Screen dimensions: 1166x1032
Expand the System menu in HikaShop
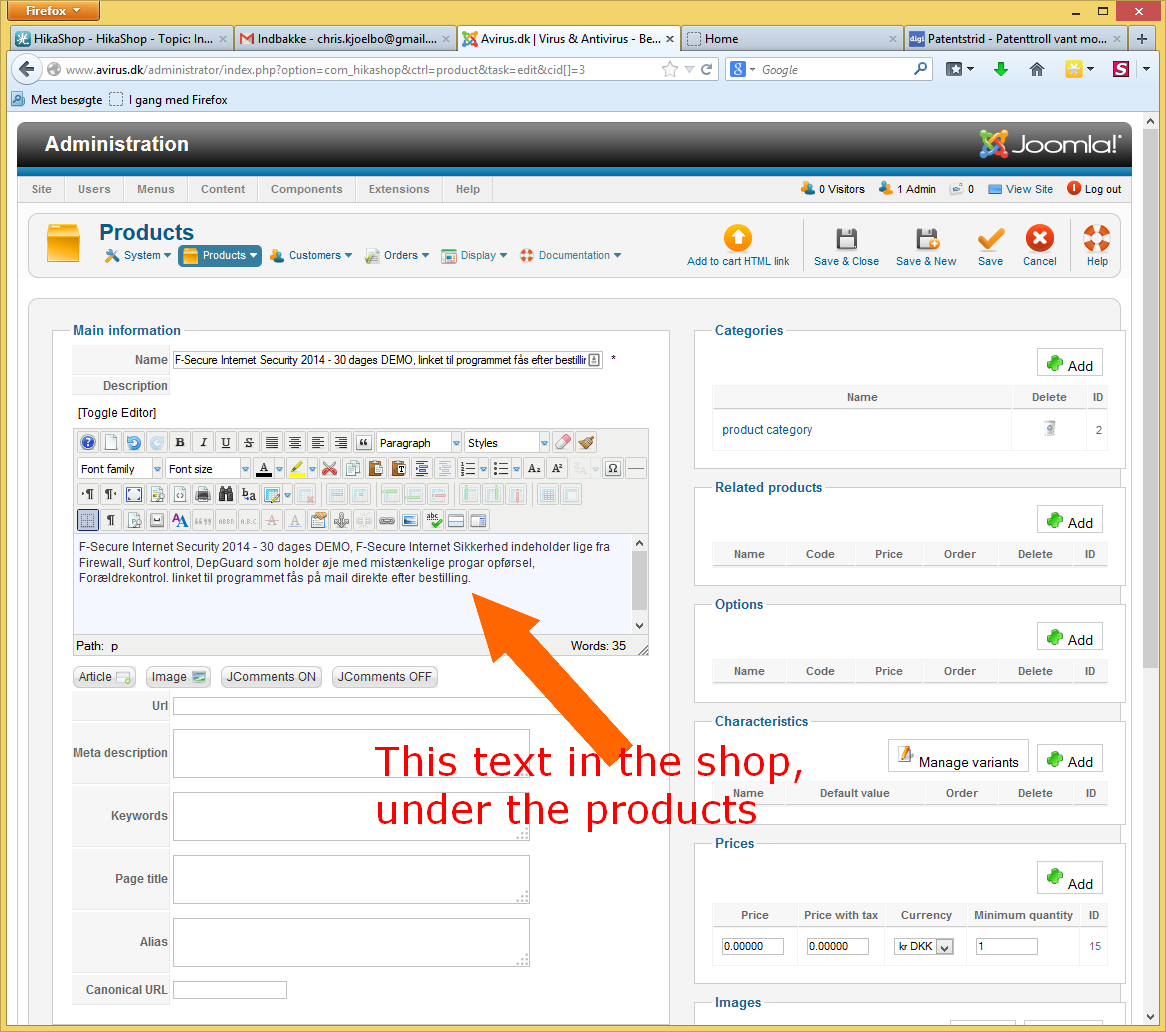(139, 256)
